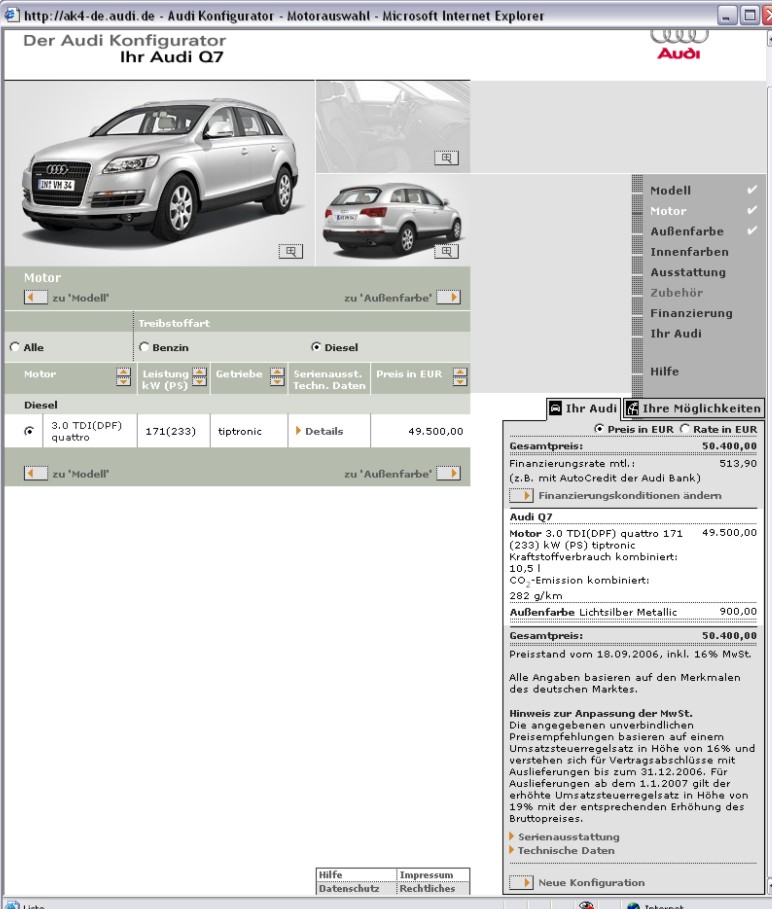
Task: Click the 'Treibstoffart' header label
Action: coord(174,323)
